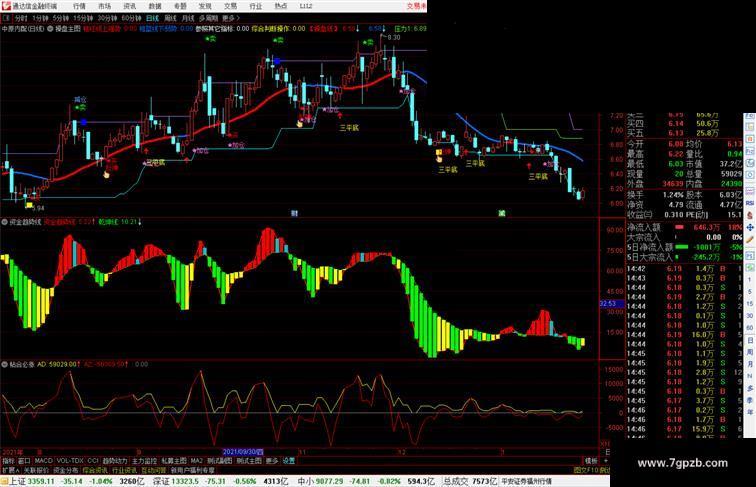Apply the 测试主图 indicator
The height and width of the screenshot is (487, 756).
pos(249,461)
